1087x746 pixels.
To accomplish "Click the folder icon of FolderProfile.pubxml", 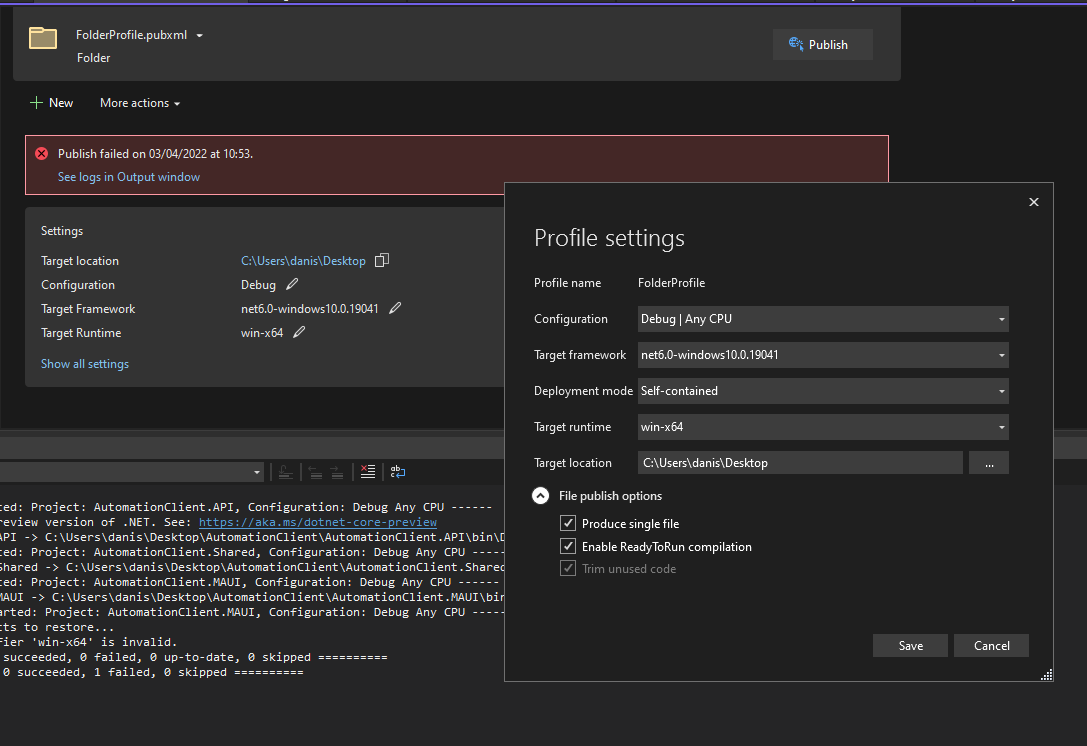I will 43,39.
